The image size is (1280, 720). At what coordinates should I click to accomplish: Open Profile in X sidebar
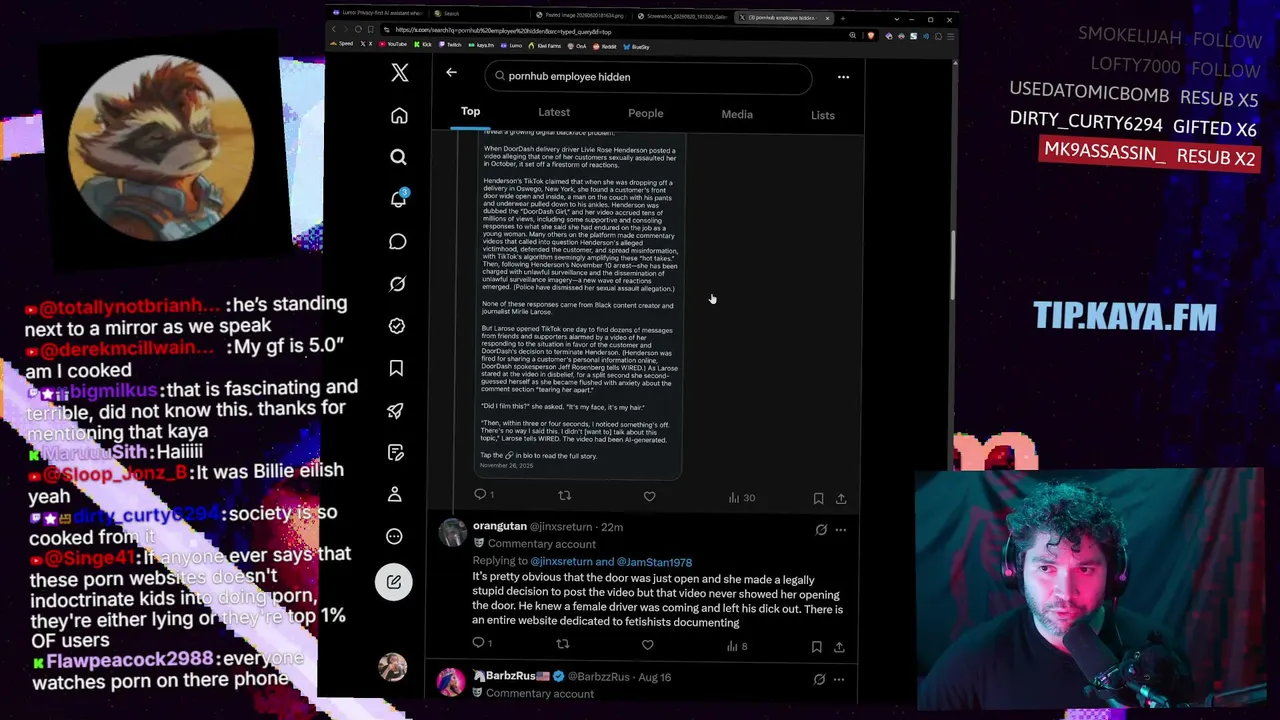tap(395, 494)
